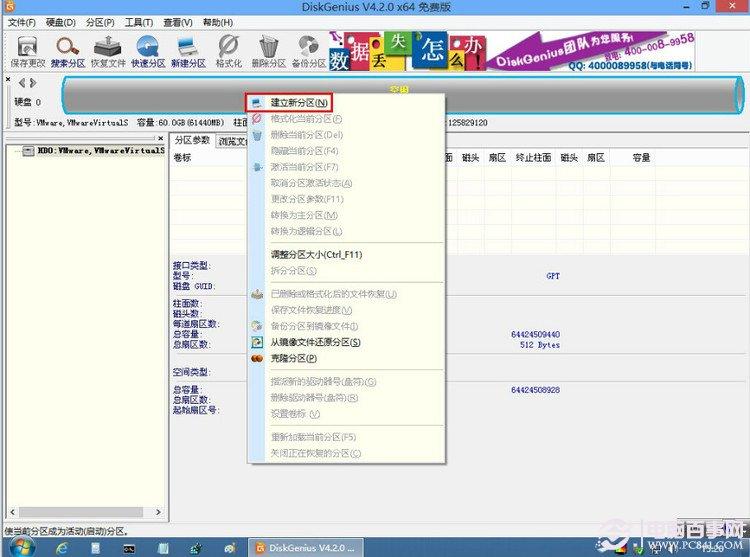Viewport: 750px width, 557px height.
Task: Click the tree panel horizontal scrollbar thumb
Action: point(80,512)
